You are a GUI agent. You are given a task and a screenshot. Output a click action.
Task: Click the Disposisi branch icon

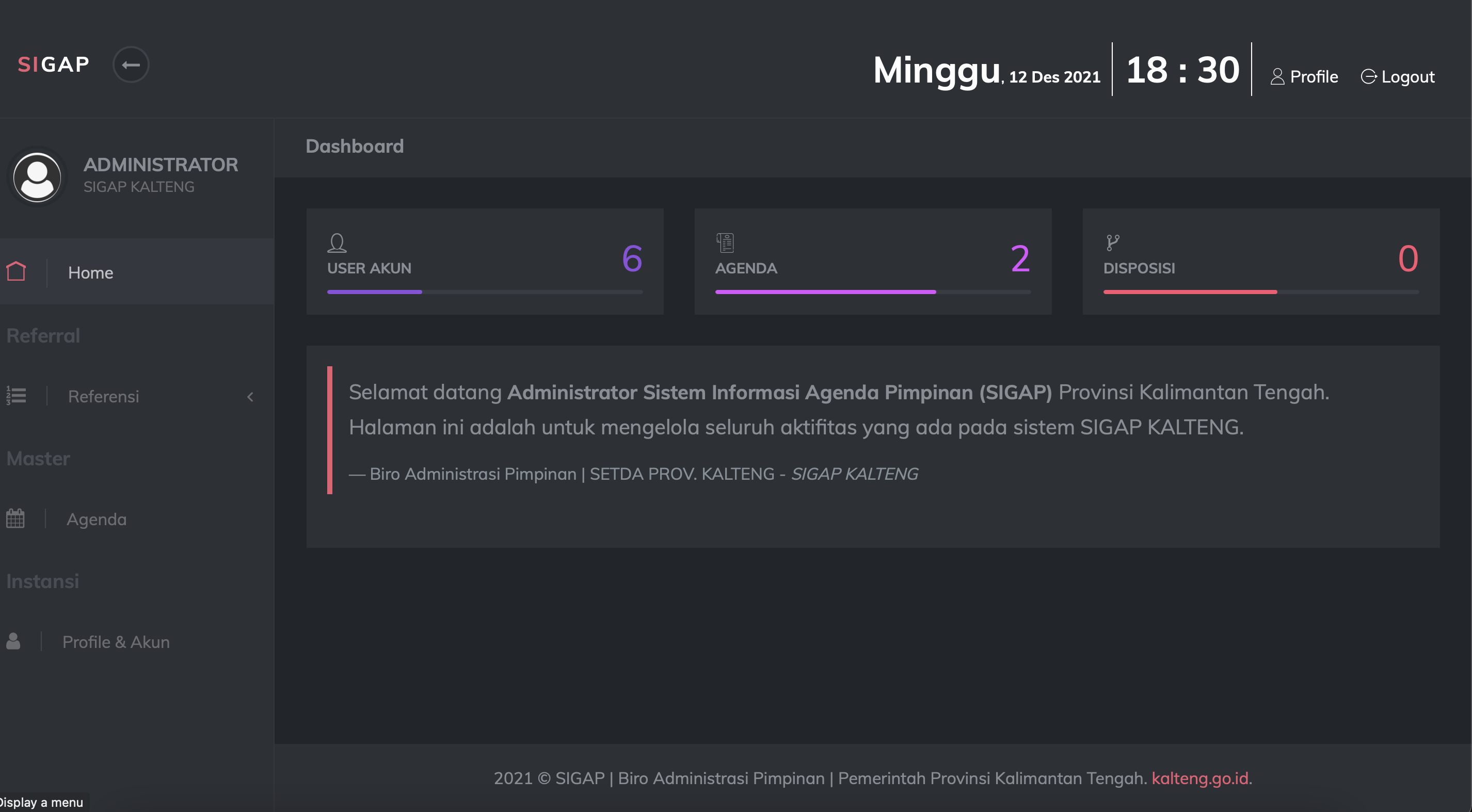1112,242
